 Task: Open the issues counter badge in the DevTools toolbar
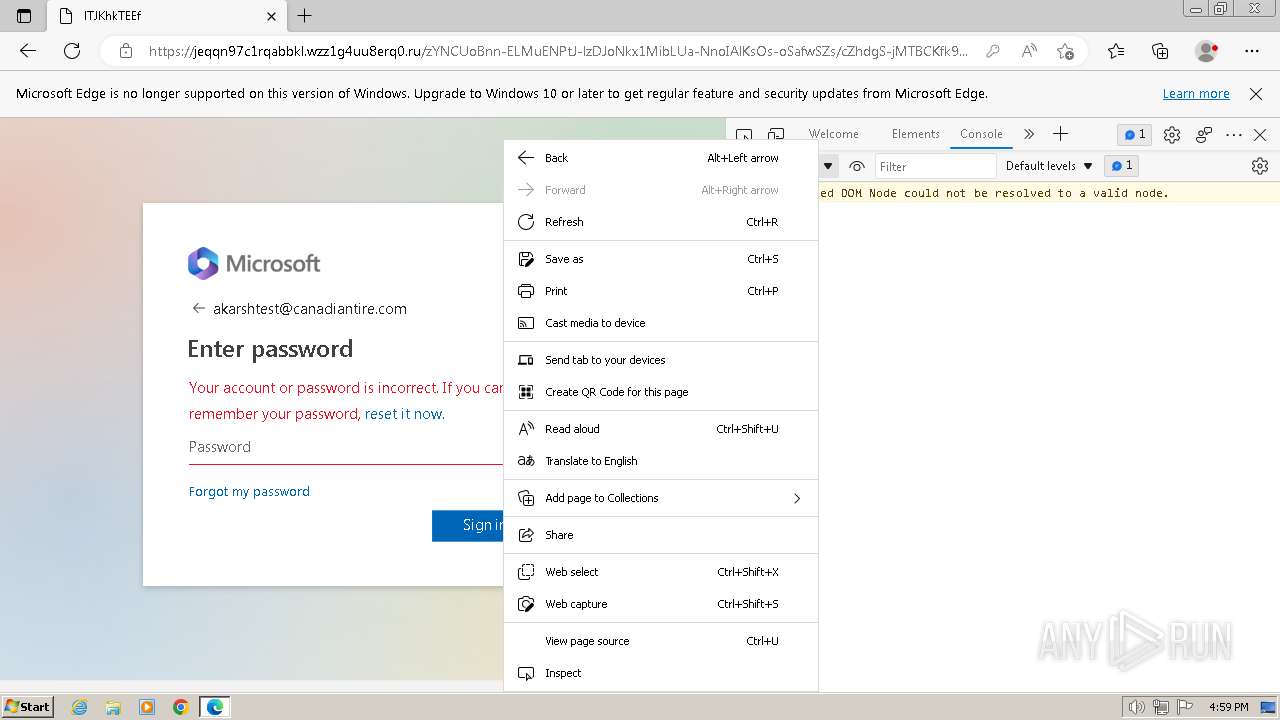coord(1134,134)
